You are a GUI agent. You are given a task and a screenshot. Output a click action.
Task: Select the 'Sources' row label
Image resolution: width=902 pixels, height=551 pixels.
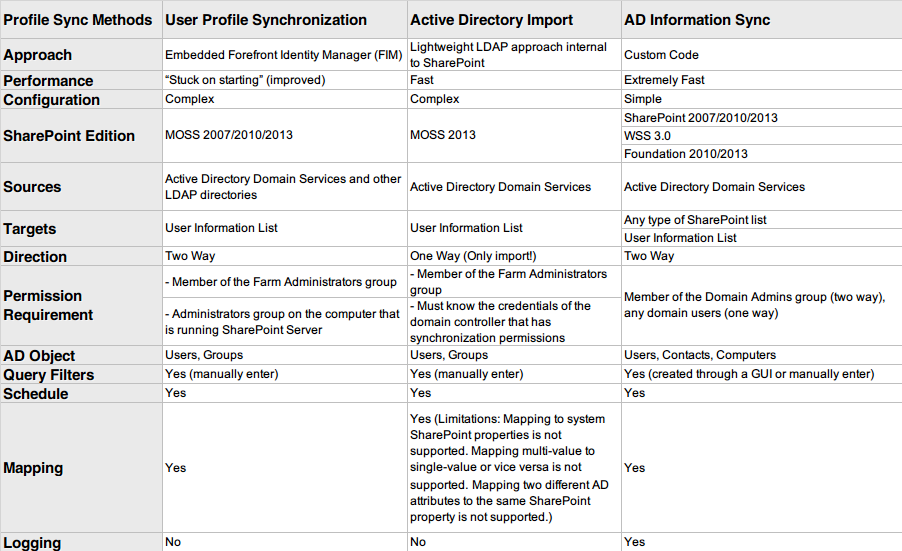(81, 186)
